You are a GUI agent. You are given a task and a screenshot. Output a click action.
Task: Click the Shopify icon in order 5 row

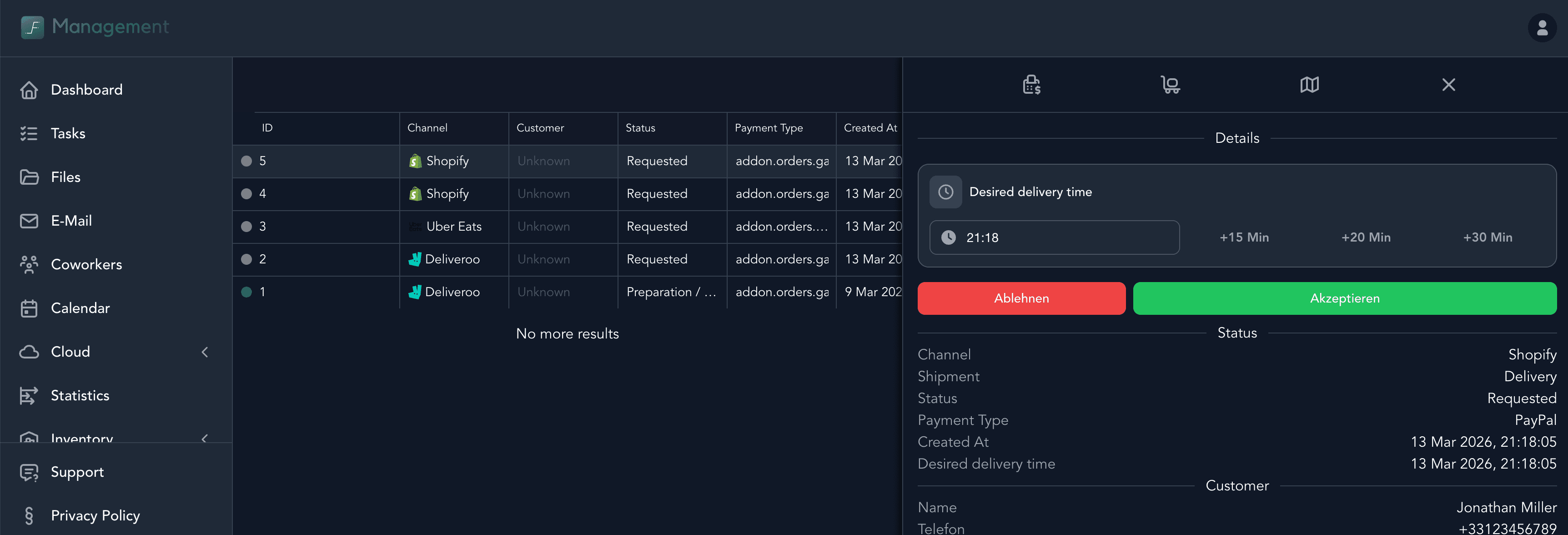click(x=415, y=162)
